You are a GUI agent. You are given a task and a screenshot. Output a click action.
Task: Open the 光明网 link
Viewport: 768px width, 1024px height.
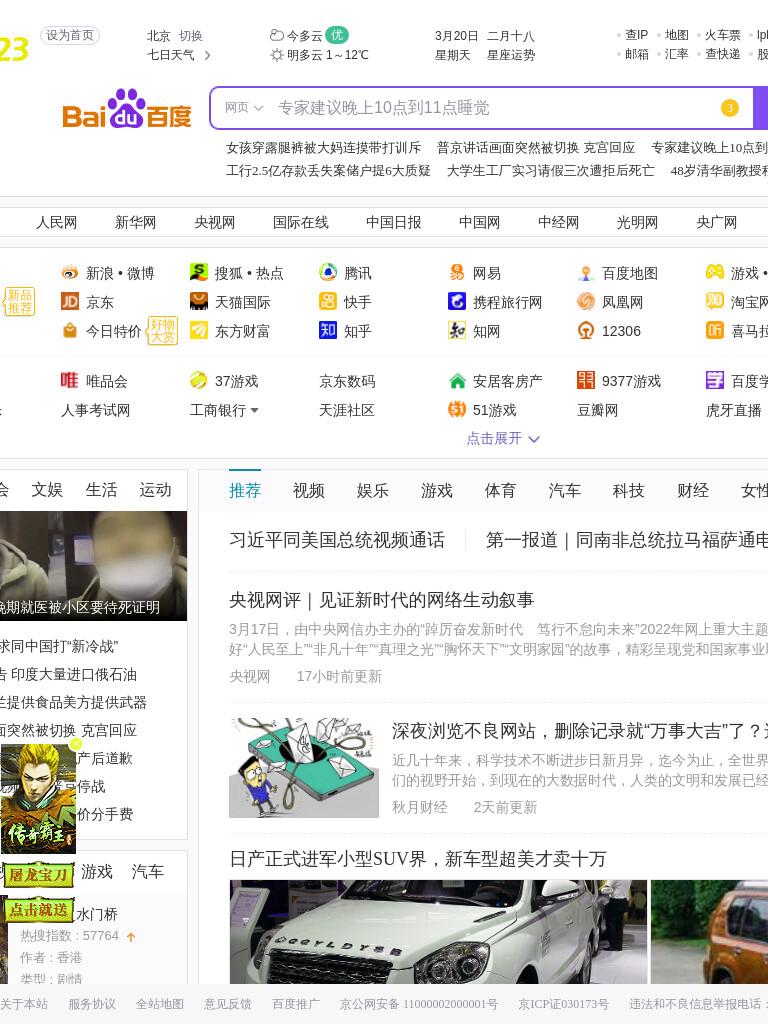(637, 223)
